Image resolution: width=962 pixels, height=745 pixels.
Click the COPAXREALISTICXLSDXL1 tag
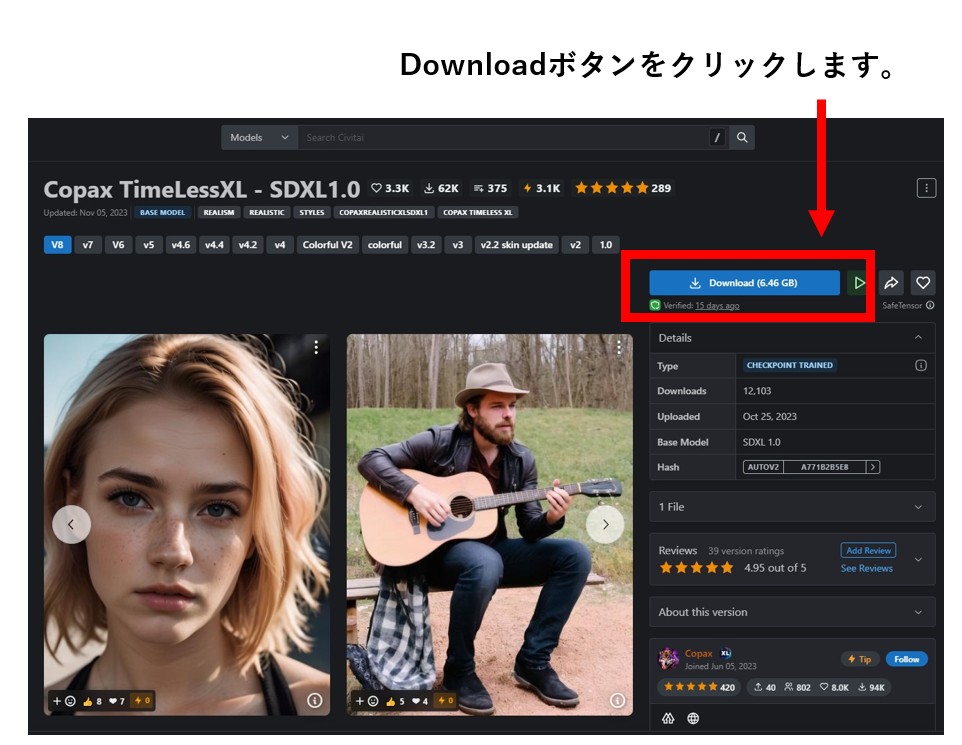pos(383,212)
